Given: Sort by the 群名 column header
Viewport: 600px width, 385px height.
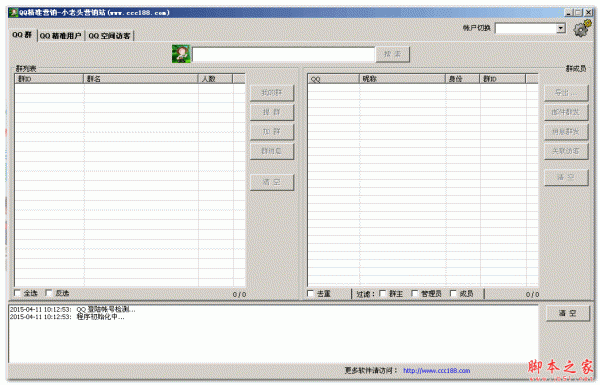Looking at the screenshot, I should [140, 78].
